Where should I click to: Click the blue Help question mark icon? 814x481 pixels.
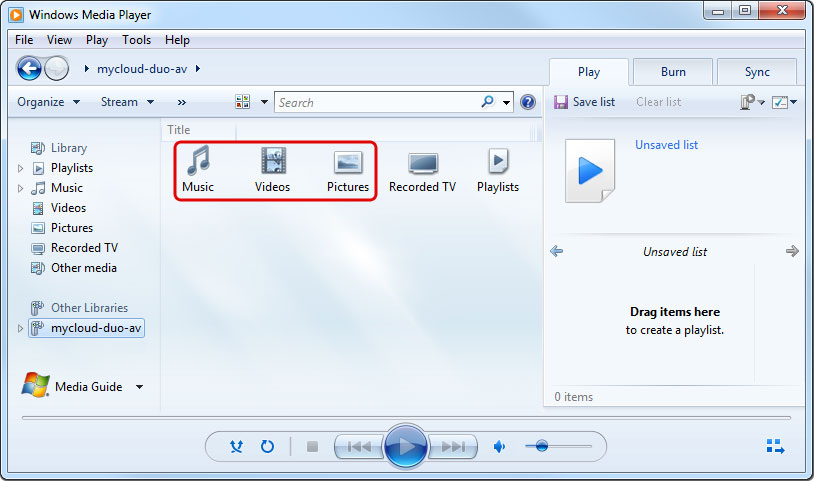[x=528, y=102]
